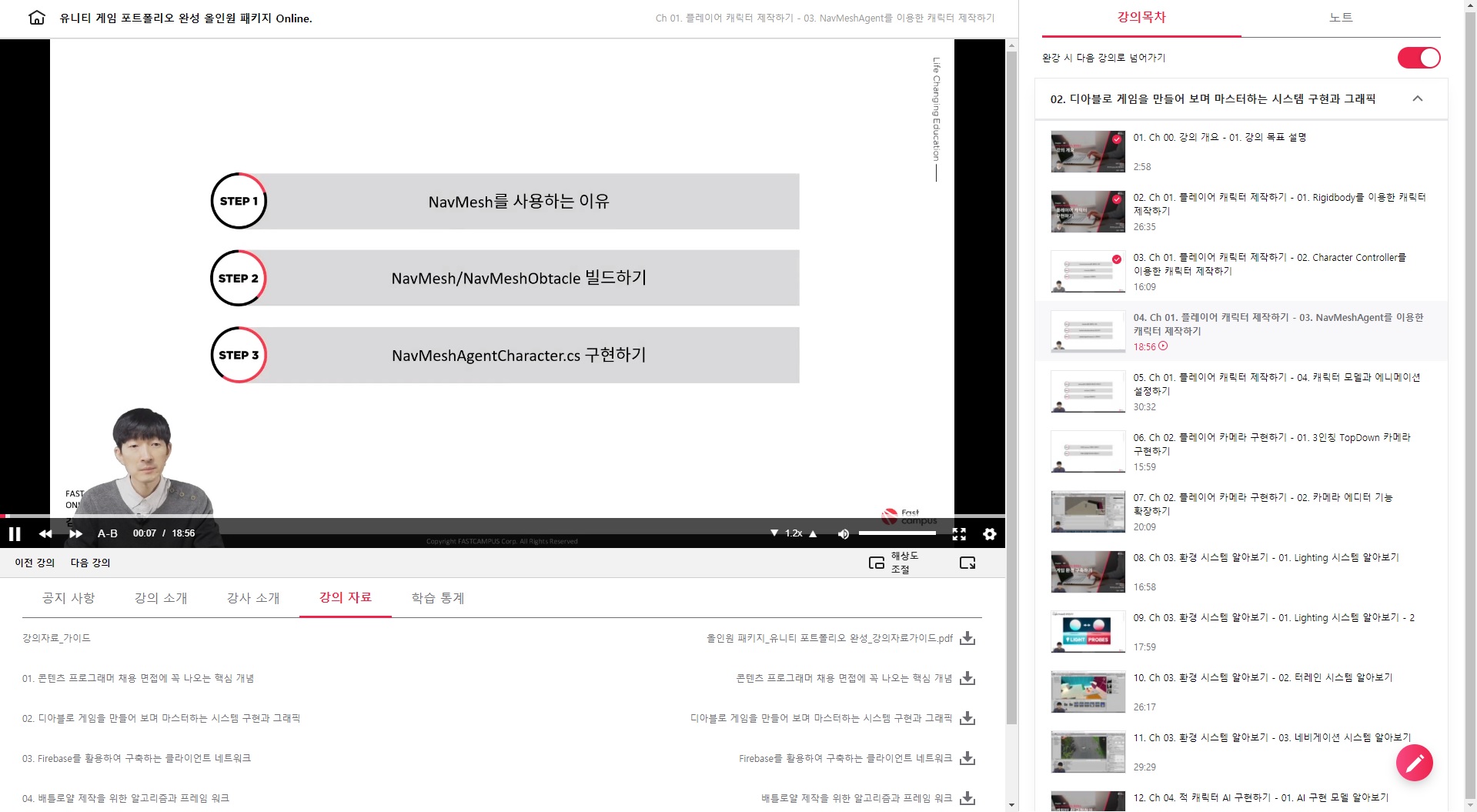Viewport: 1477px width, 812px height.
Task: Seek along the video progress bar
Action: point(503,516)
